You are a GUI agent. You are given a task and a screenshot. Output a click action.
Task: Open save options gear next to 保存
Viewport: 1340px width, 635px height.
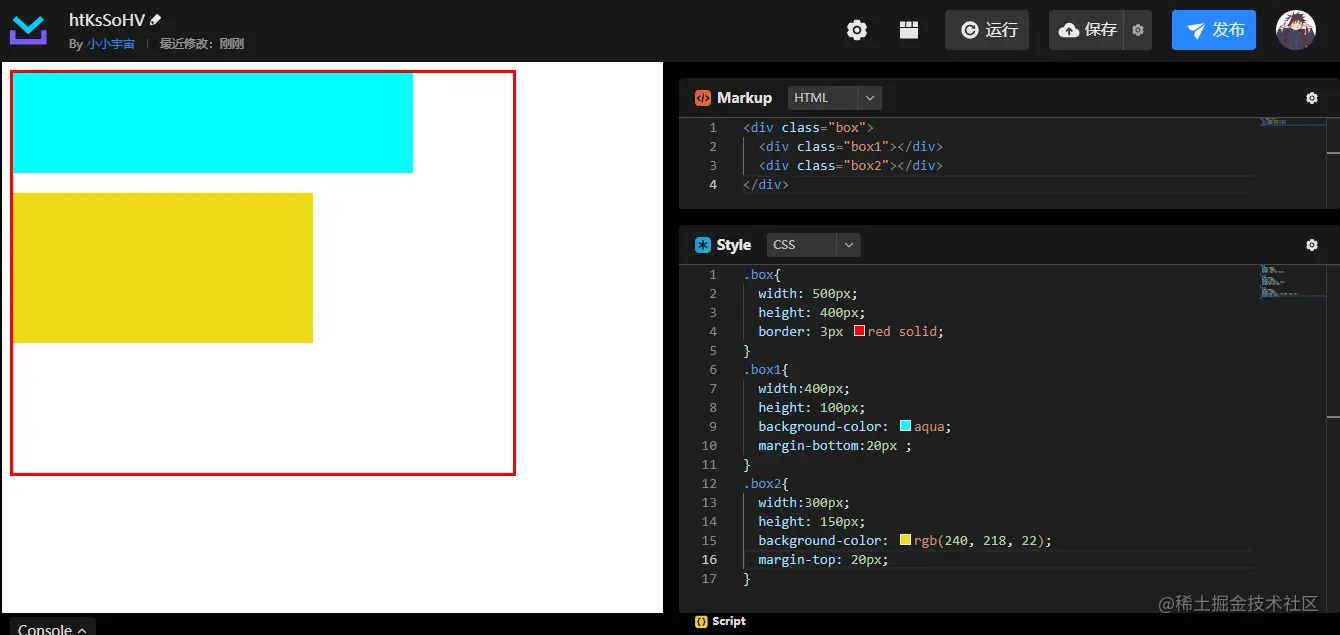pyautogui.click(x=1137, y=30)
